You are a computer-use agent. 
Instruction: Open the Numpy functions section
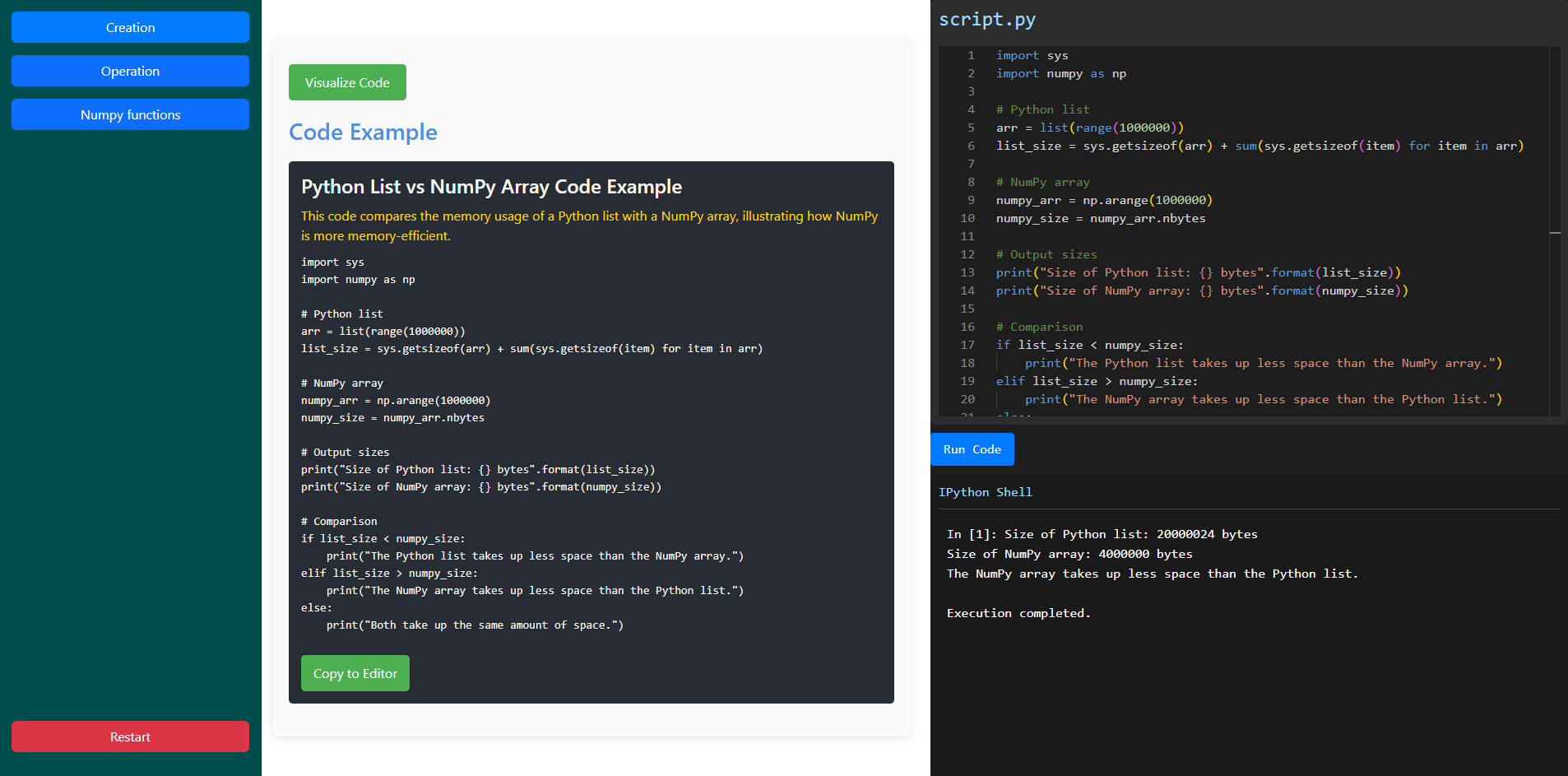pos(130,114)
